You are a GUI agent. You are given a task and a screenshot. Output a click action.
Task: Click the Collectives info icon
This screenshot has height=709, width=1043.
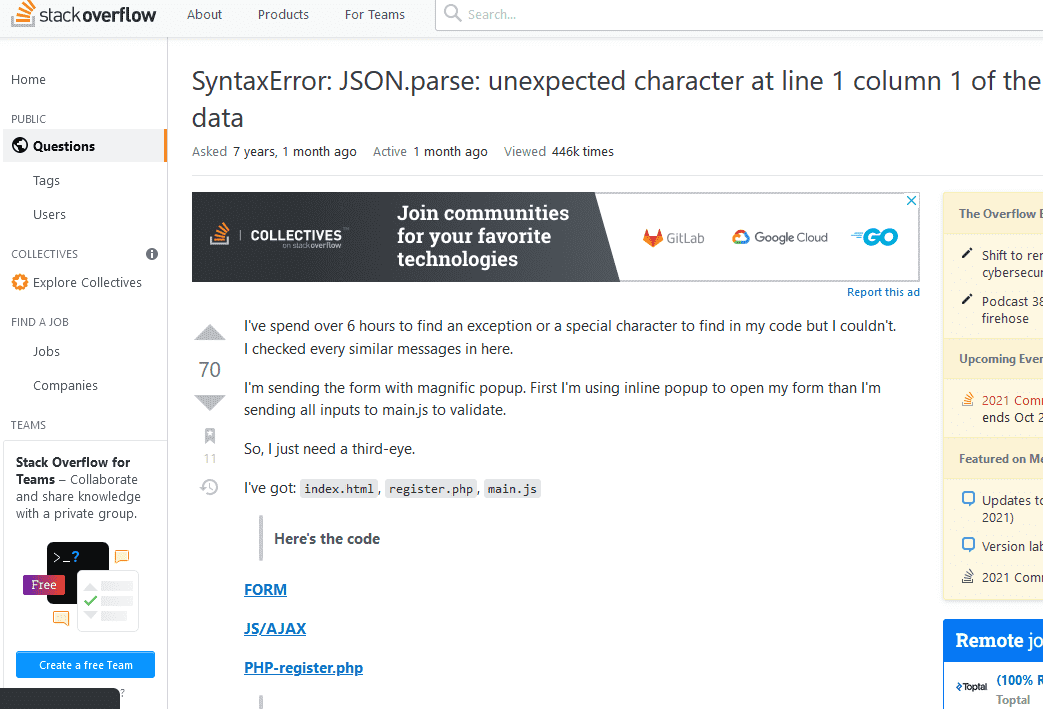point(152,254)
